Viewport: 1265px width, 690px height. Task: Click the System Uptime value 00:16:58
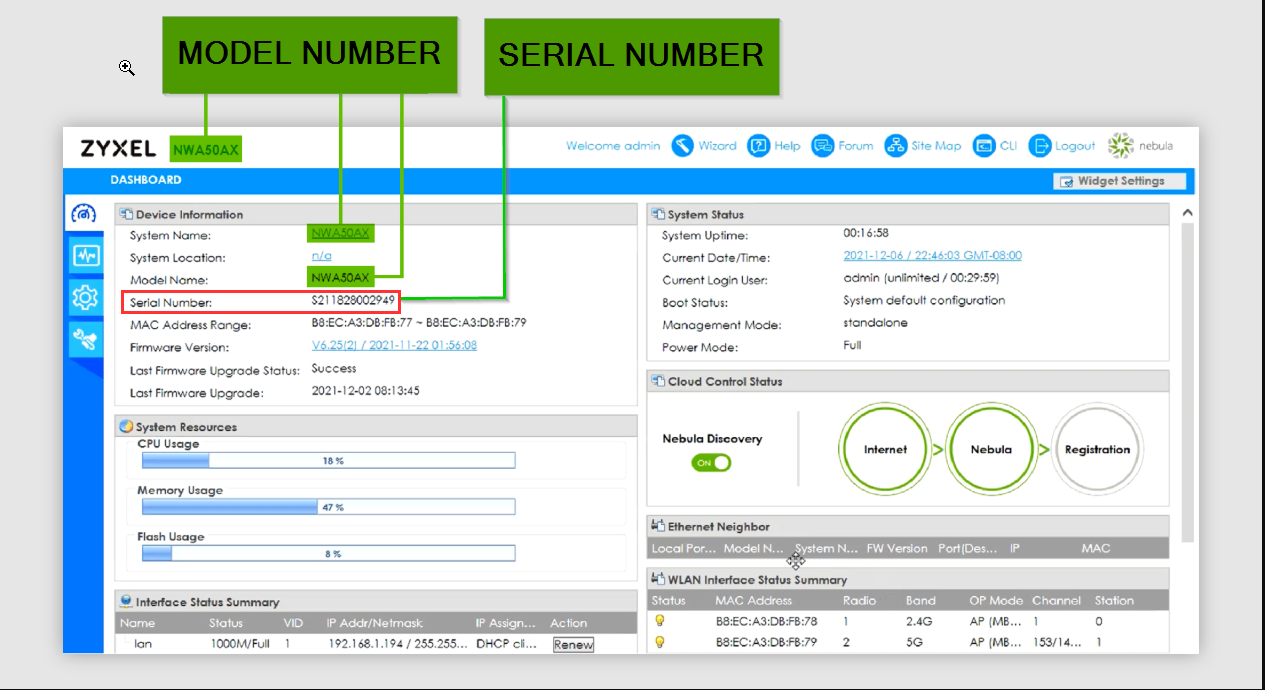click(866, 233)
